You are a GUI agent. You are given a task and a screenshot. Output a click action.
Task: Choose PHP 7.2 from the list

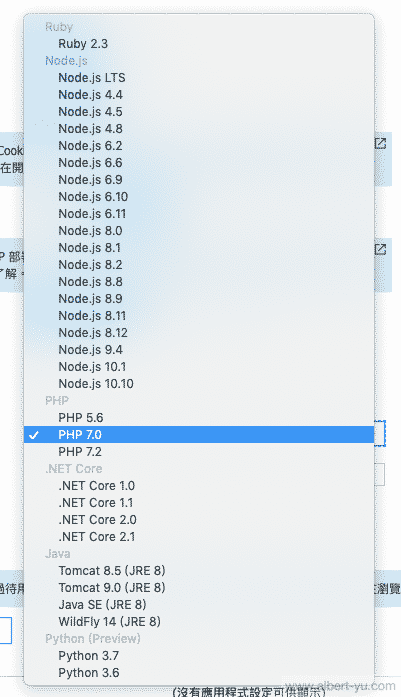(x=199, y=452)
